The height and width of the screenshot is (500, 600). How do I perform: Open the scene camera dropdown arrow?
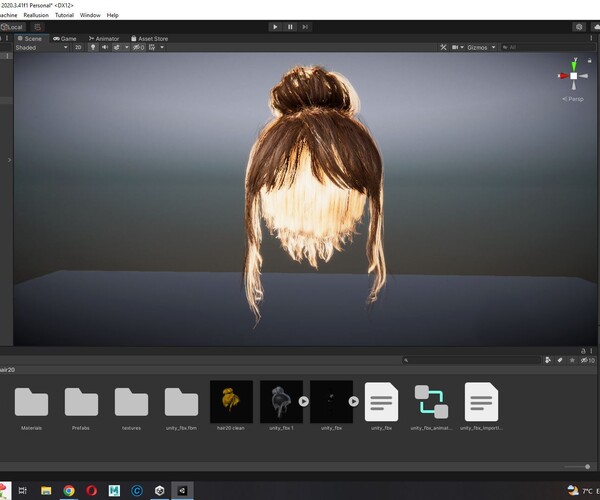pos(462,47)
